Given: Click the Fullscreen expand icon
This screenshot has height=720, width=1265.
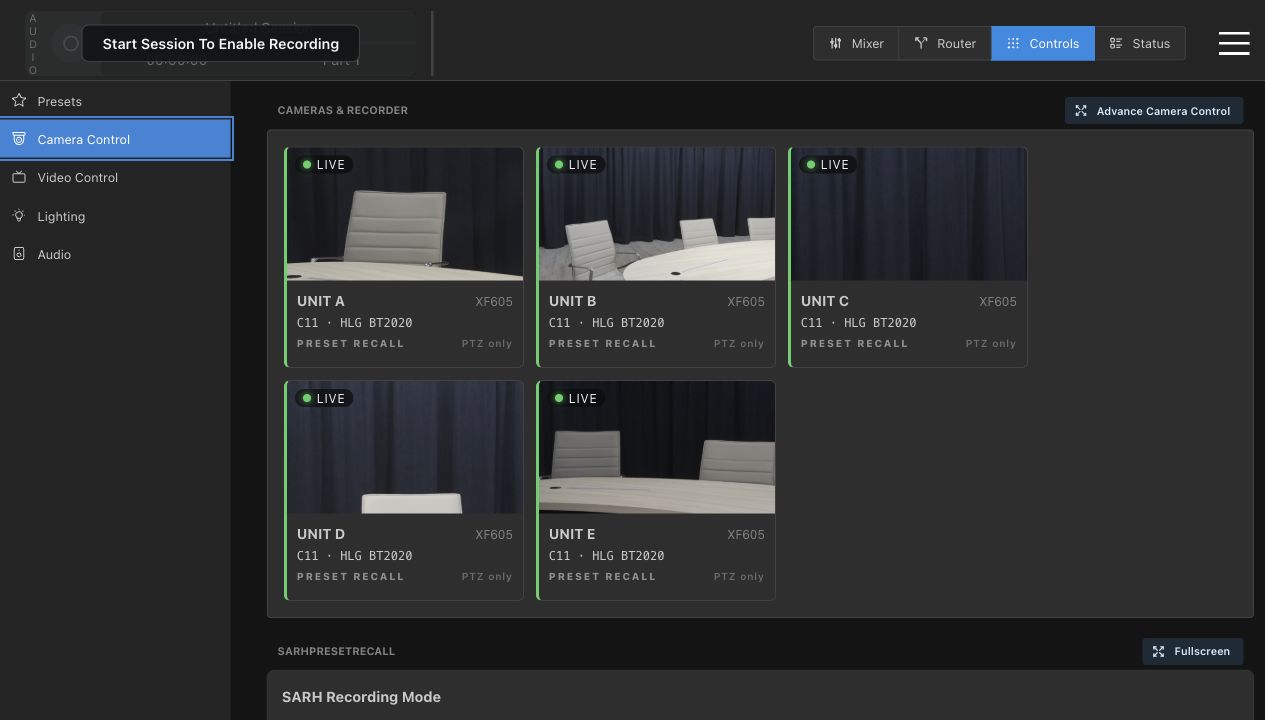Looking at the screenshot, I should (1158, 651).
